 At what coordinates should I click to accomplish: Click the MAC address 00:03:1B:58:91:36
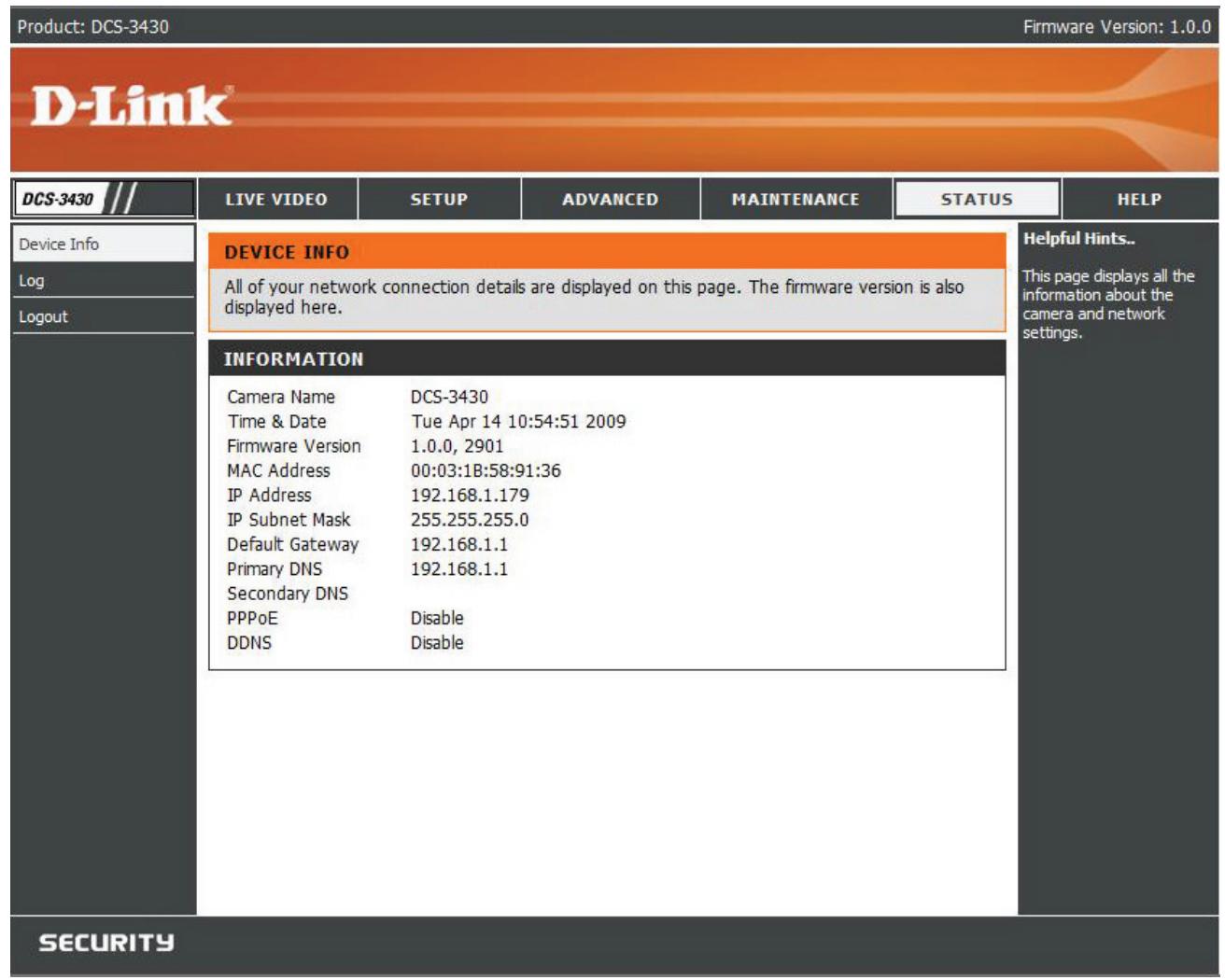point(486,470)
